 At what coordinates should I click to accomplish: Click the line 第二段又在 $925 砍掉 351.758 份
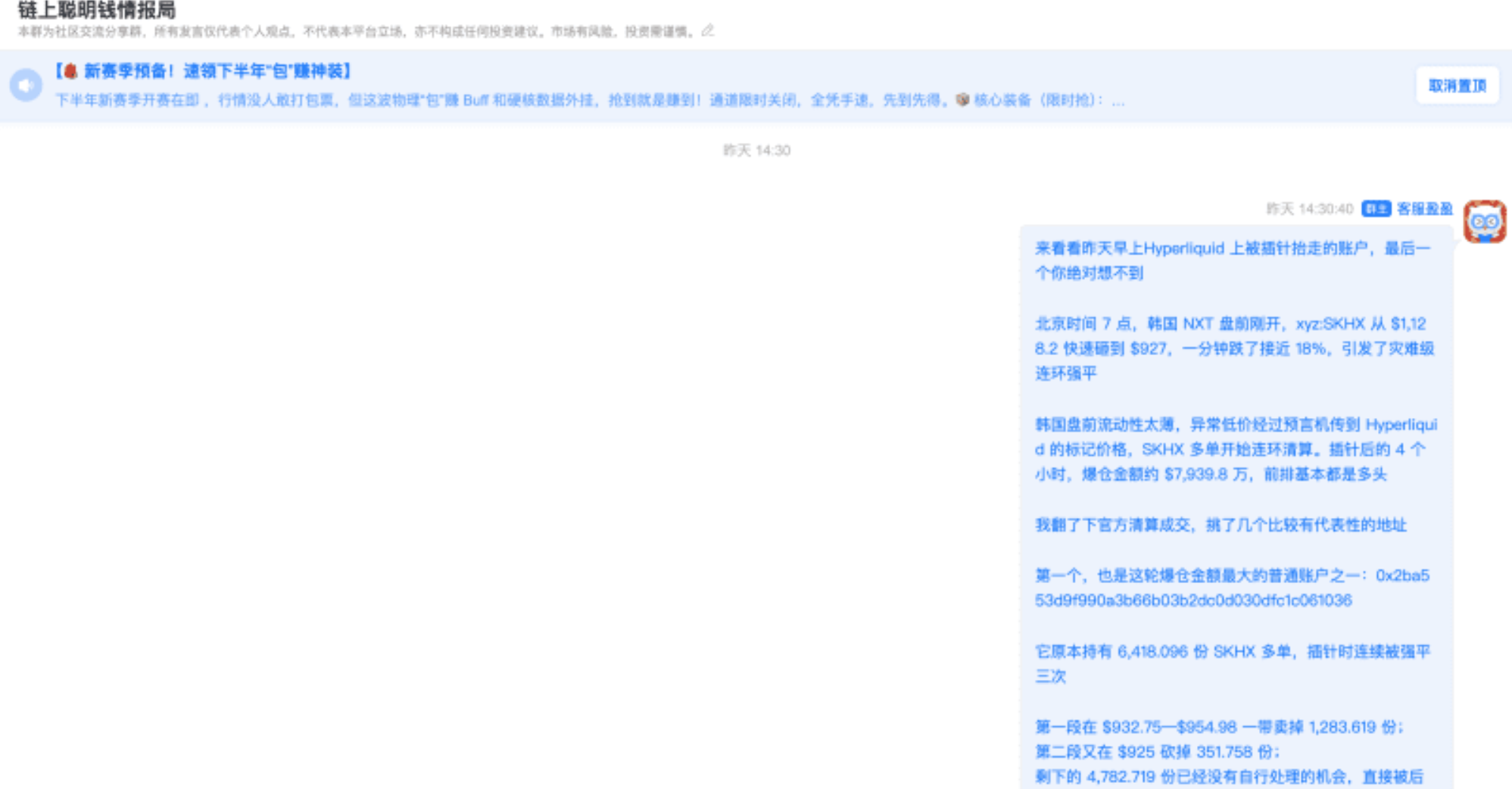(x=1157, y=752)
